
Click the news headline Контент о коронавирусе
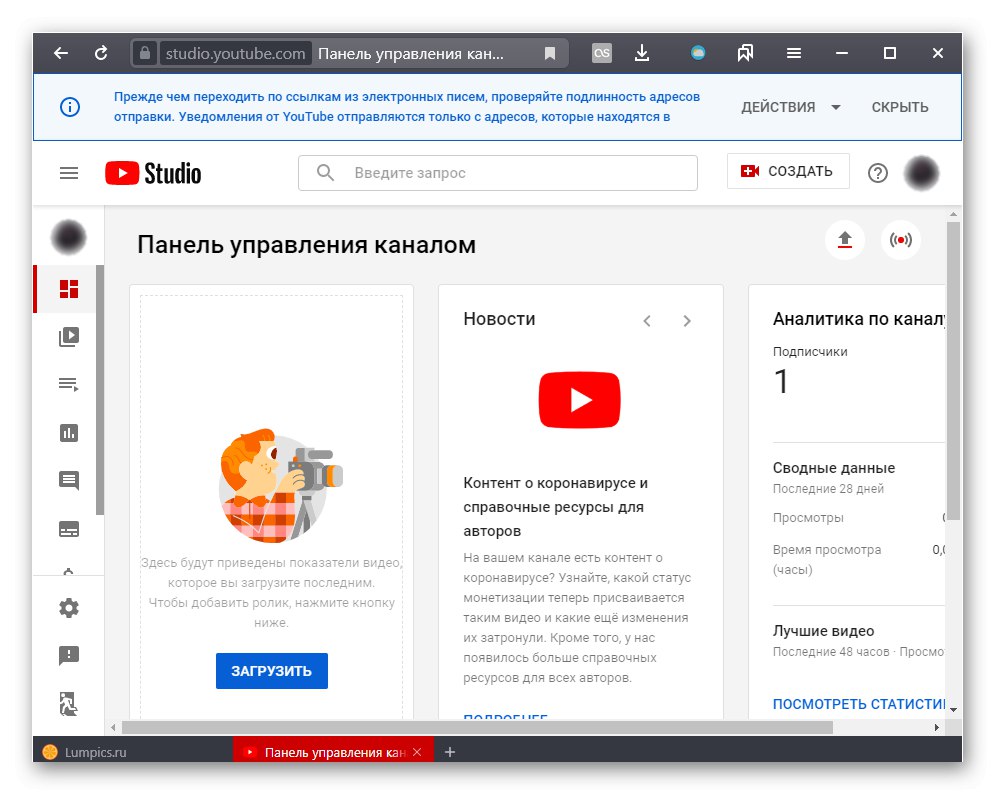pyautogui.click(x=555, y=506)
